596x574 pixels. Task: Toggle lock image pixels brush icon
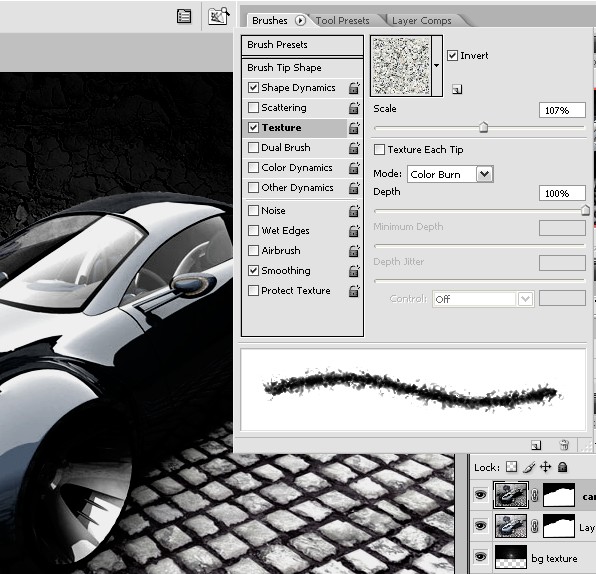pyautogui.click(x=529, y=467)
